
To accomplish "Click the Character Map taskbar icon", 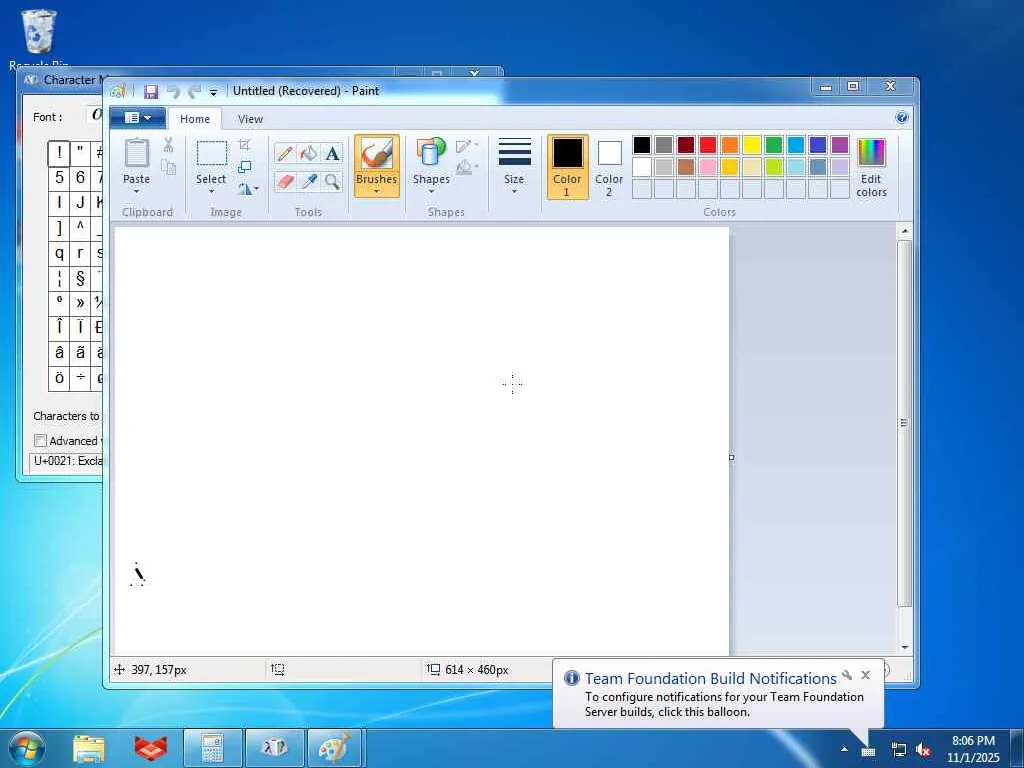I will tap(274, 748).
